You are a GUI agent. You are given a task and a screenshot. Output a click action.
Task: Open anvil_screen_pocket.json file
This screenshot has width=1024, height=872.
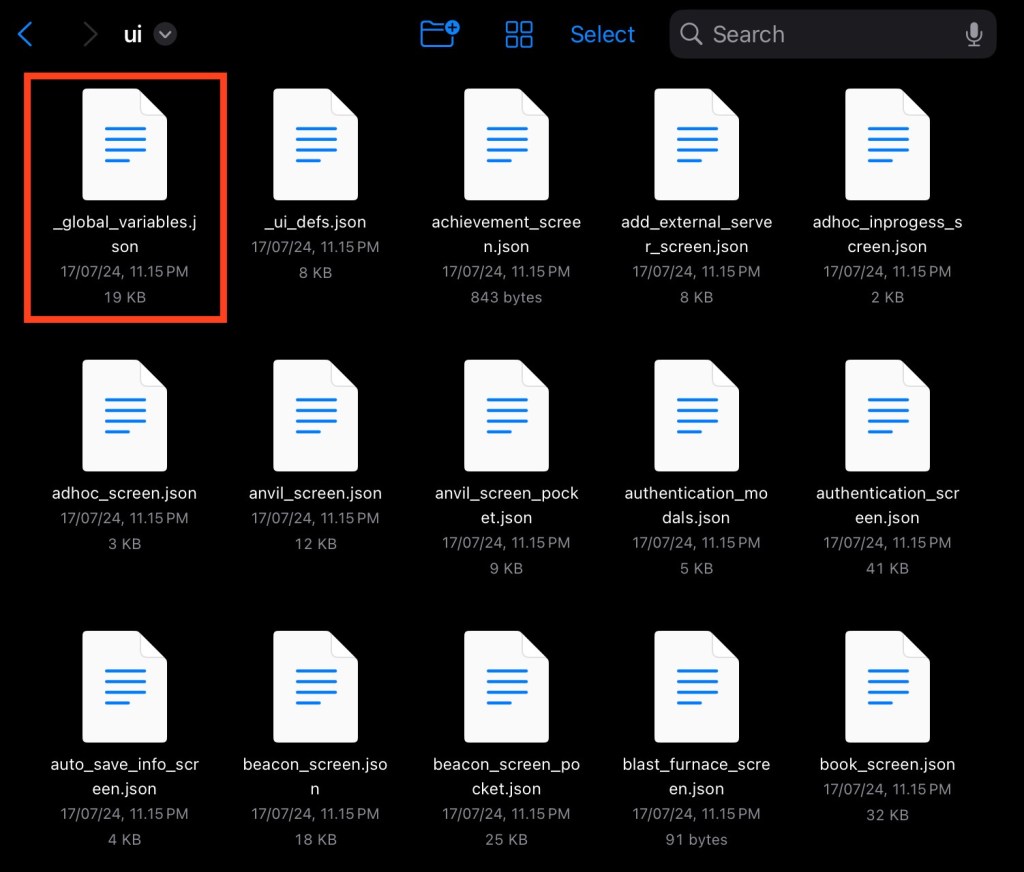pyautogui.click(x=506, y=416)
